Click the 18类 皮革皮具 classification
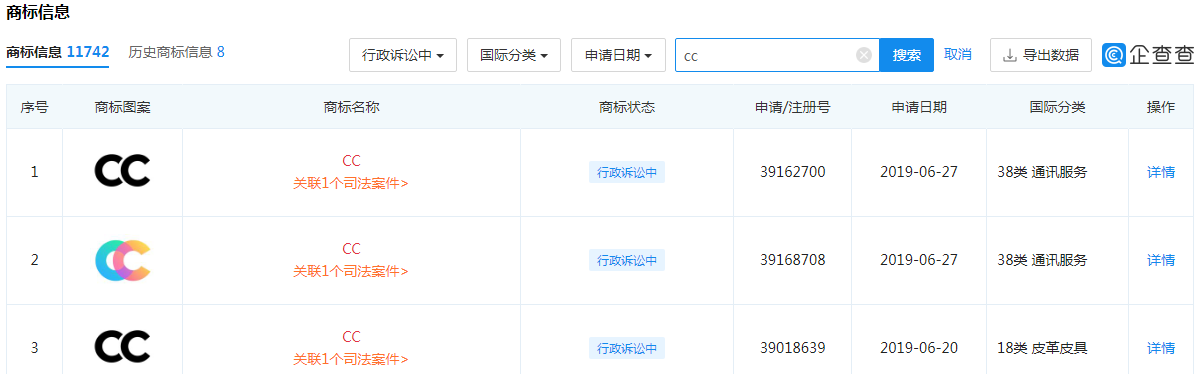 [1042, 348]
